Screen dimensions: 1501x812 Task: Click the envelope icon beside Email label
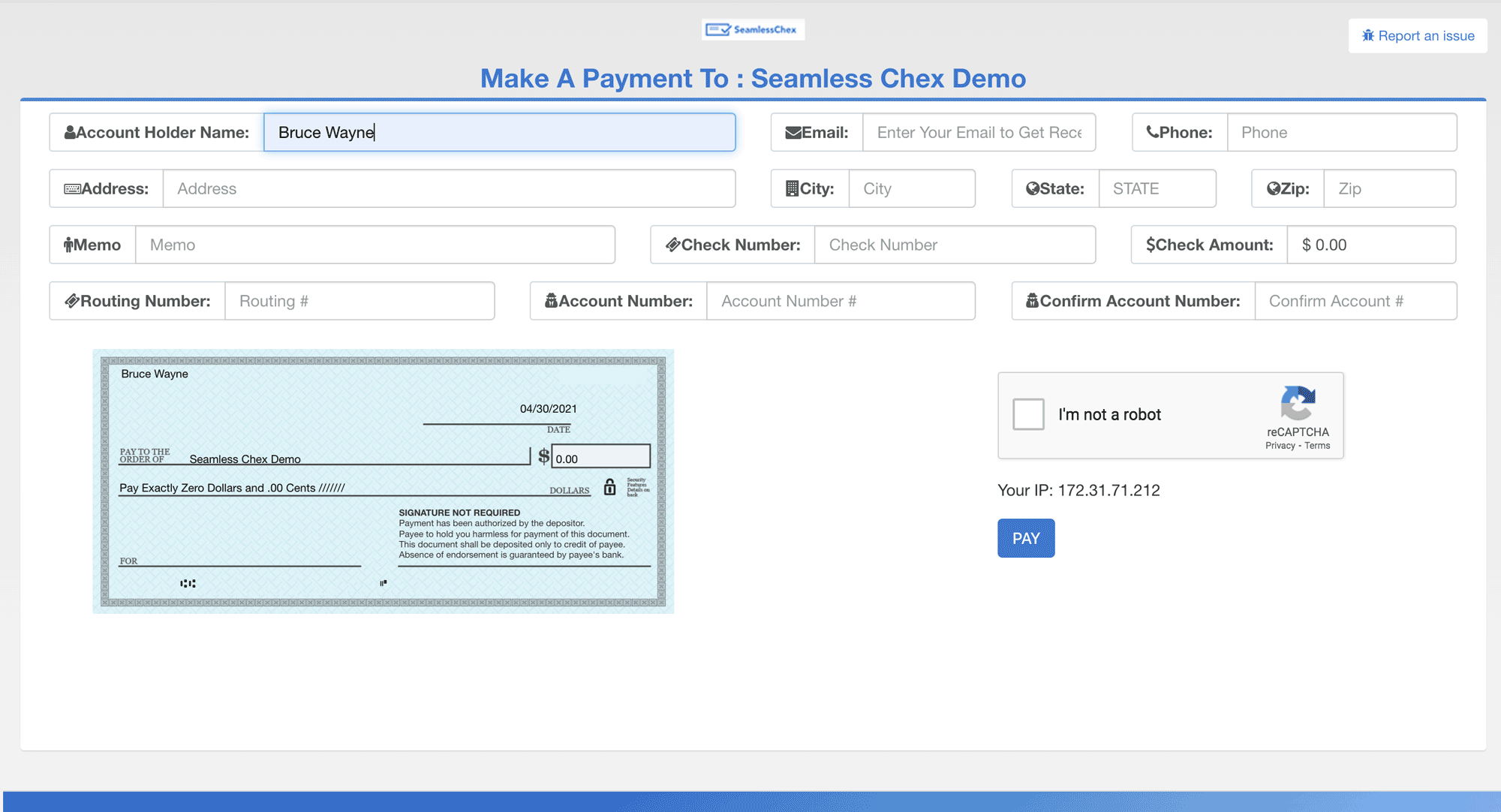click(x=793, y=133)
